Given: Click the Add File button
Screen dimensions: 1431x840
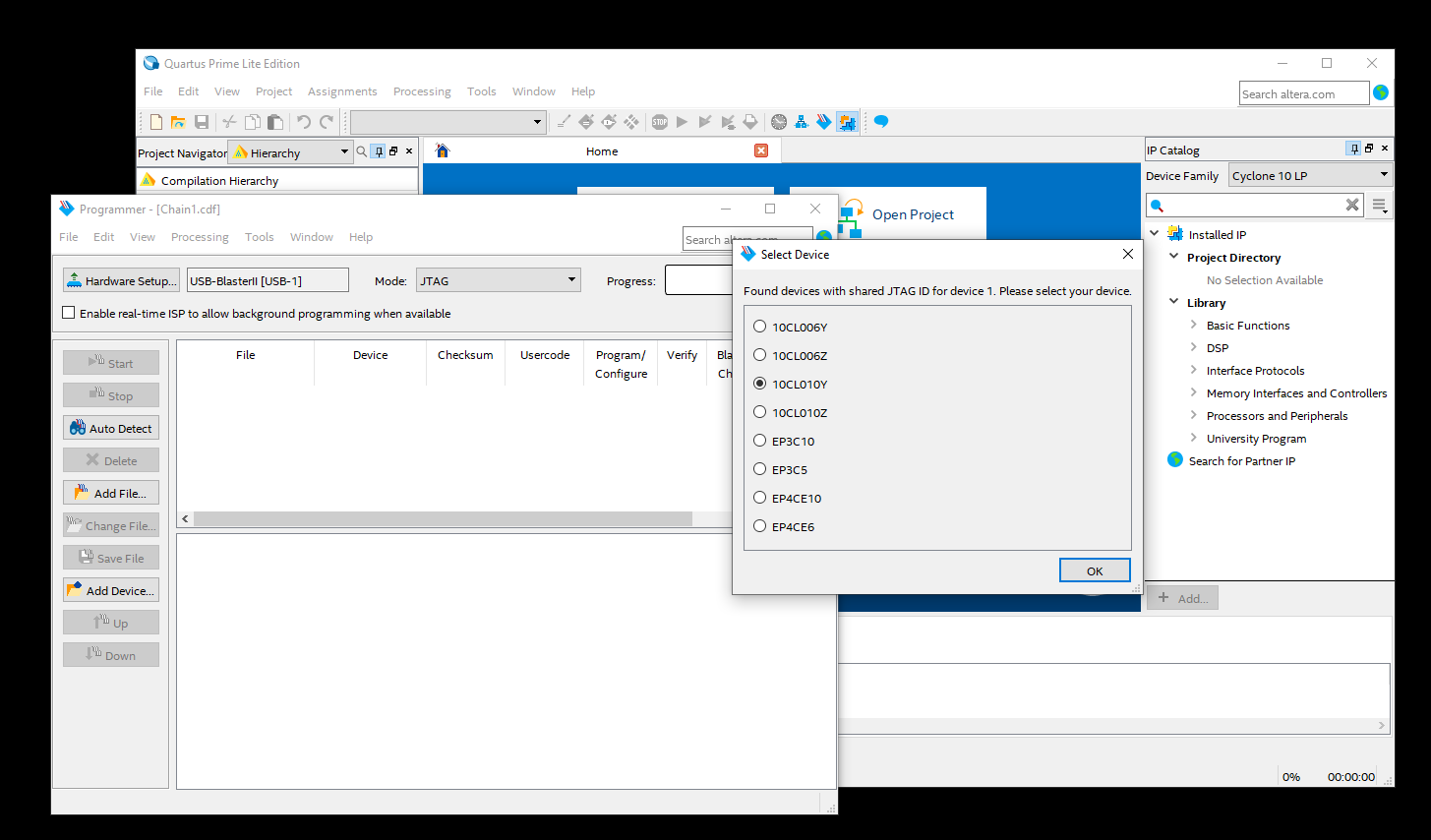Looking at the screenshot, I should [x=111, y=493].
